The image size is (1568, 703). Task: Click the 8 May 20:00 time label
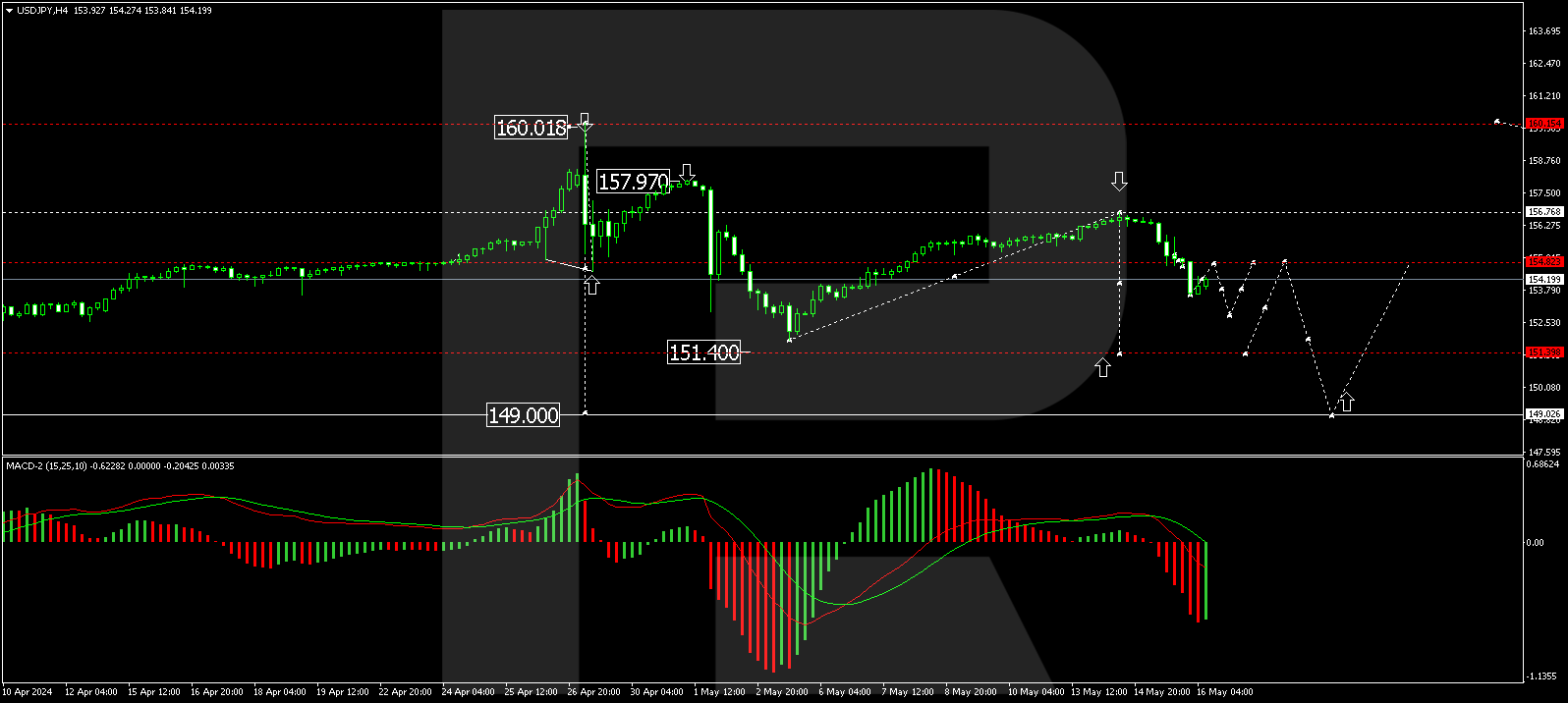pyautogui.click(x=971, y=692)
